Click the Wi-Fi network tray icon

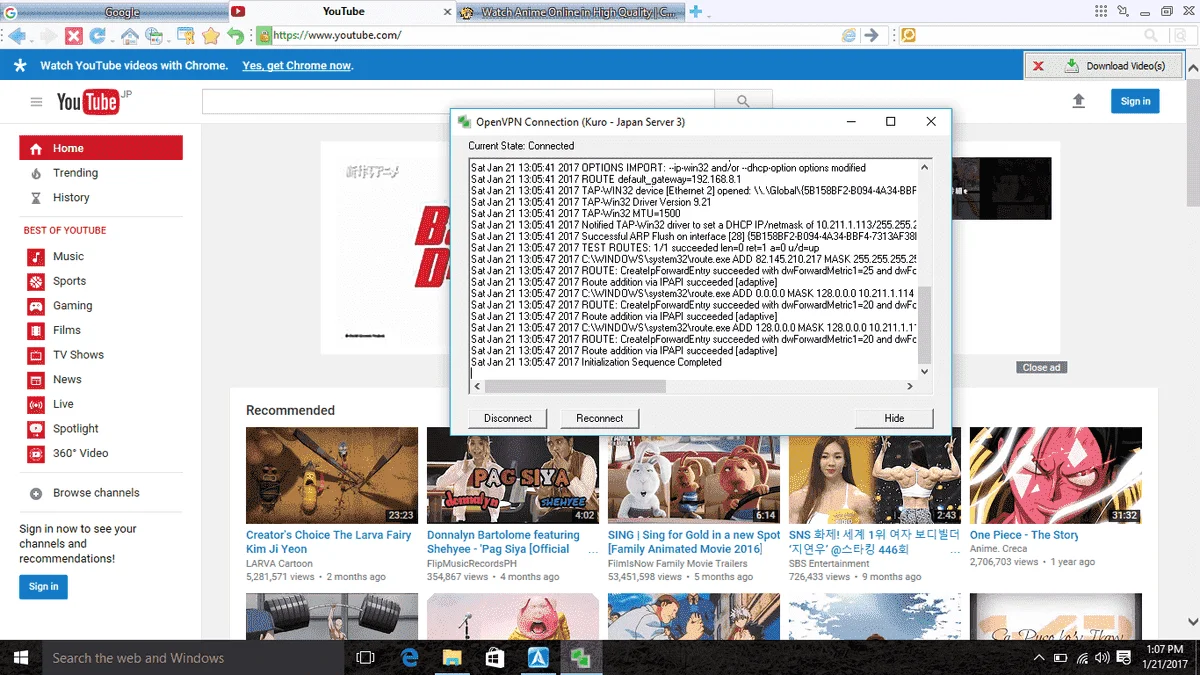click(x=1082, y=658)
